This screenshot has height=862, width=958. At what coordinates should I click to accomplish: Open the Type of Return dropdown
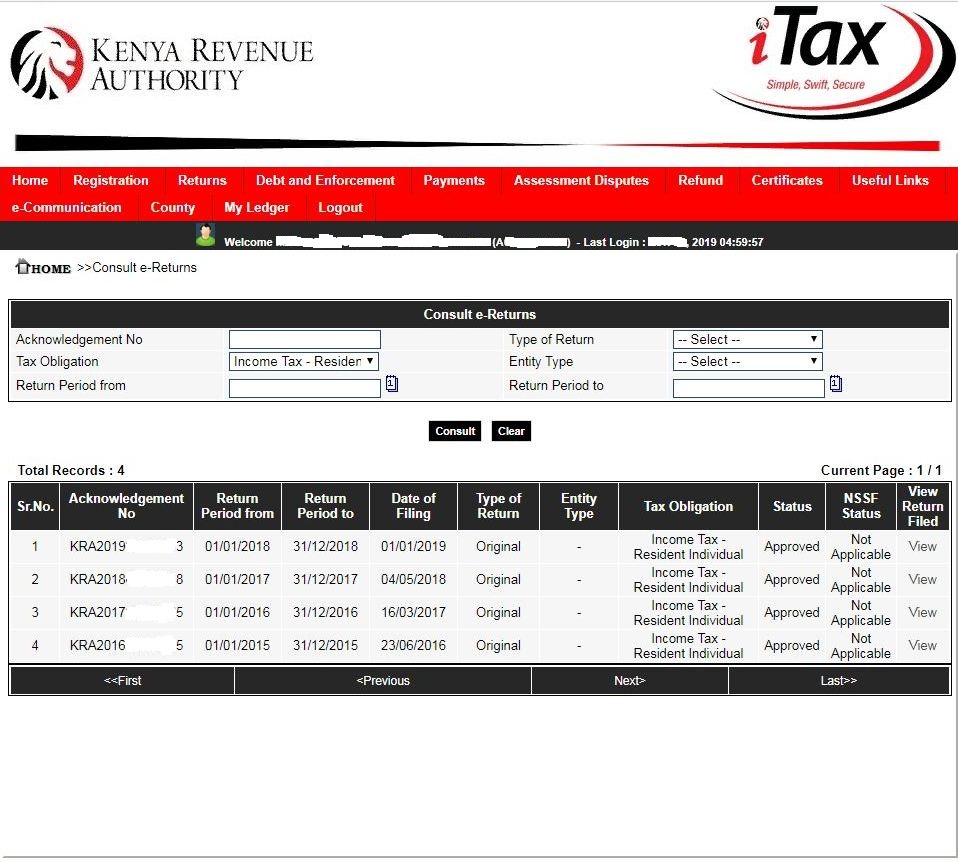point(747,340)
